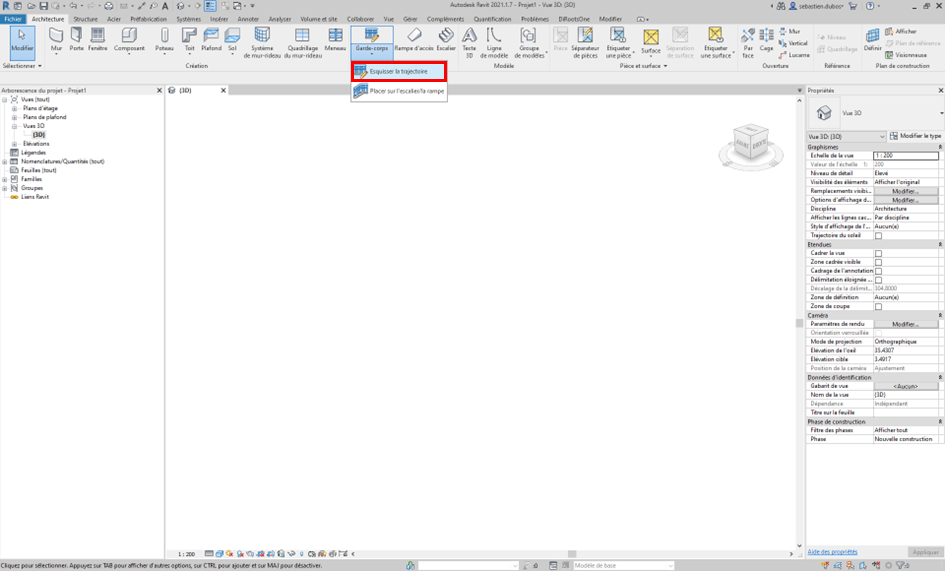Viewport: 945px width, 571px height.
Task: Click the Porte door tool
Action: (x=76, y=39)
